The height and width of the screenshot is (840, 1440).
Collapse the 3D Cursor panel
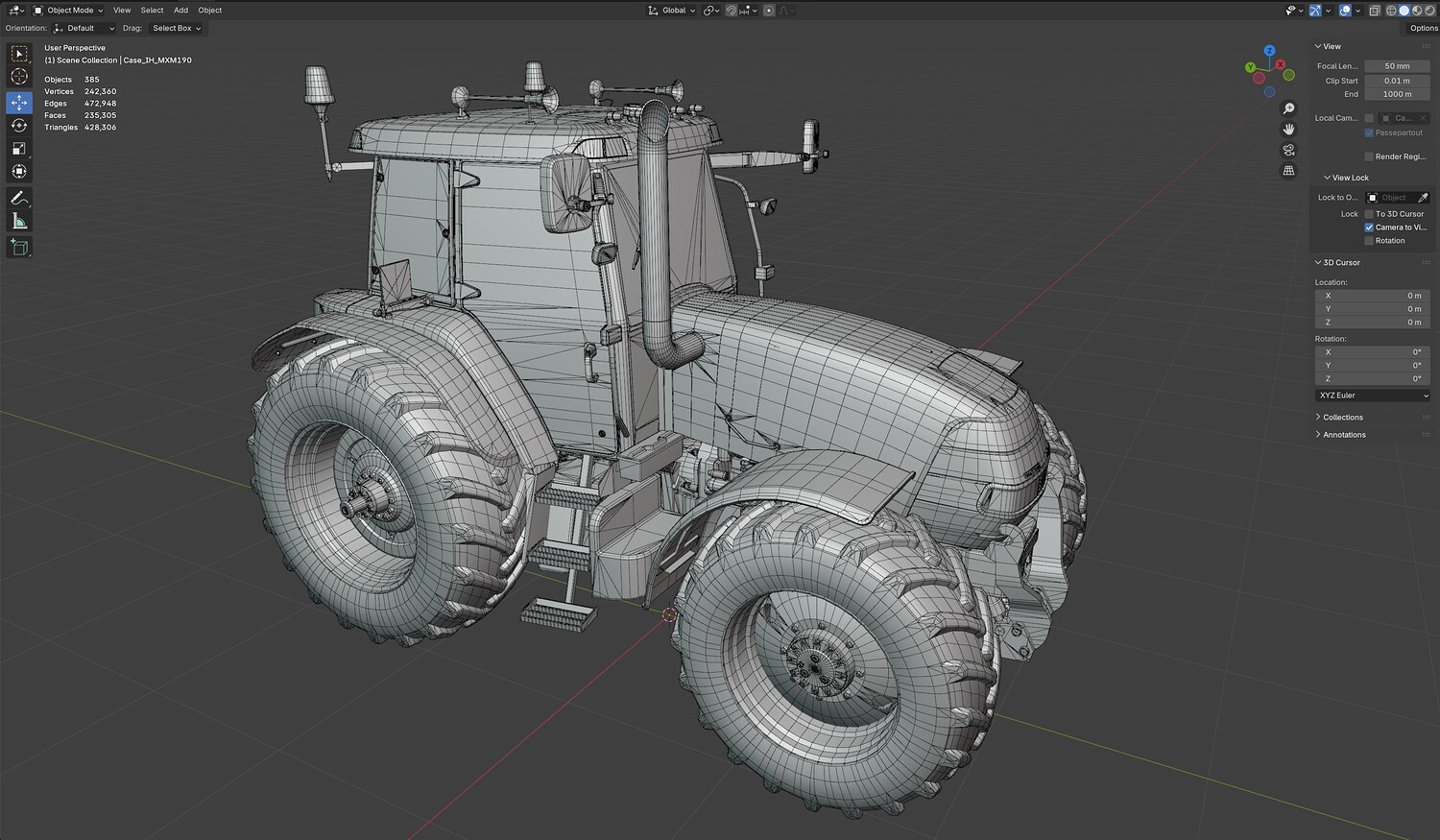coord(1318,262)
